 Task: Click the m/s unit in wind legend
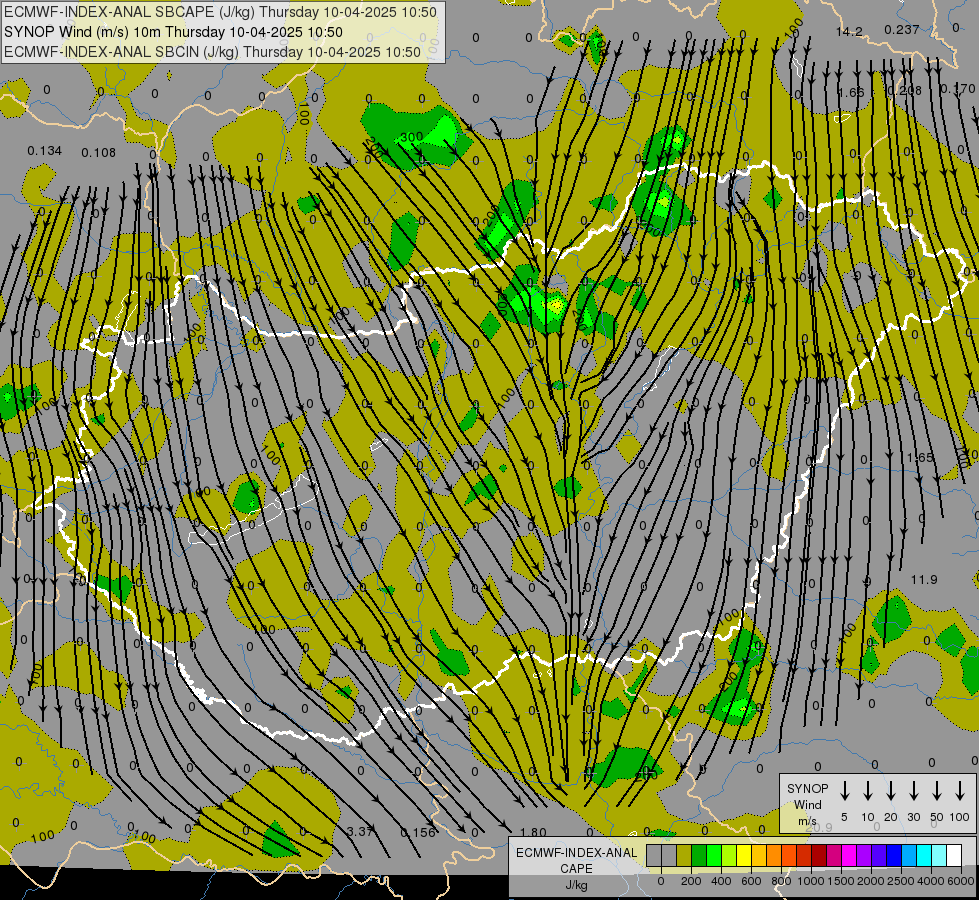tap(807, 821)
